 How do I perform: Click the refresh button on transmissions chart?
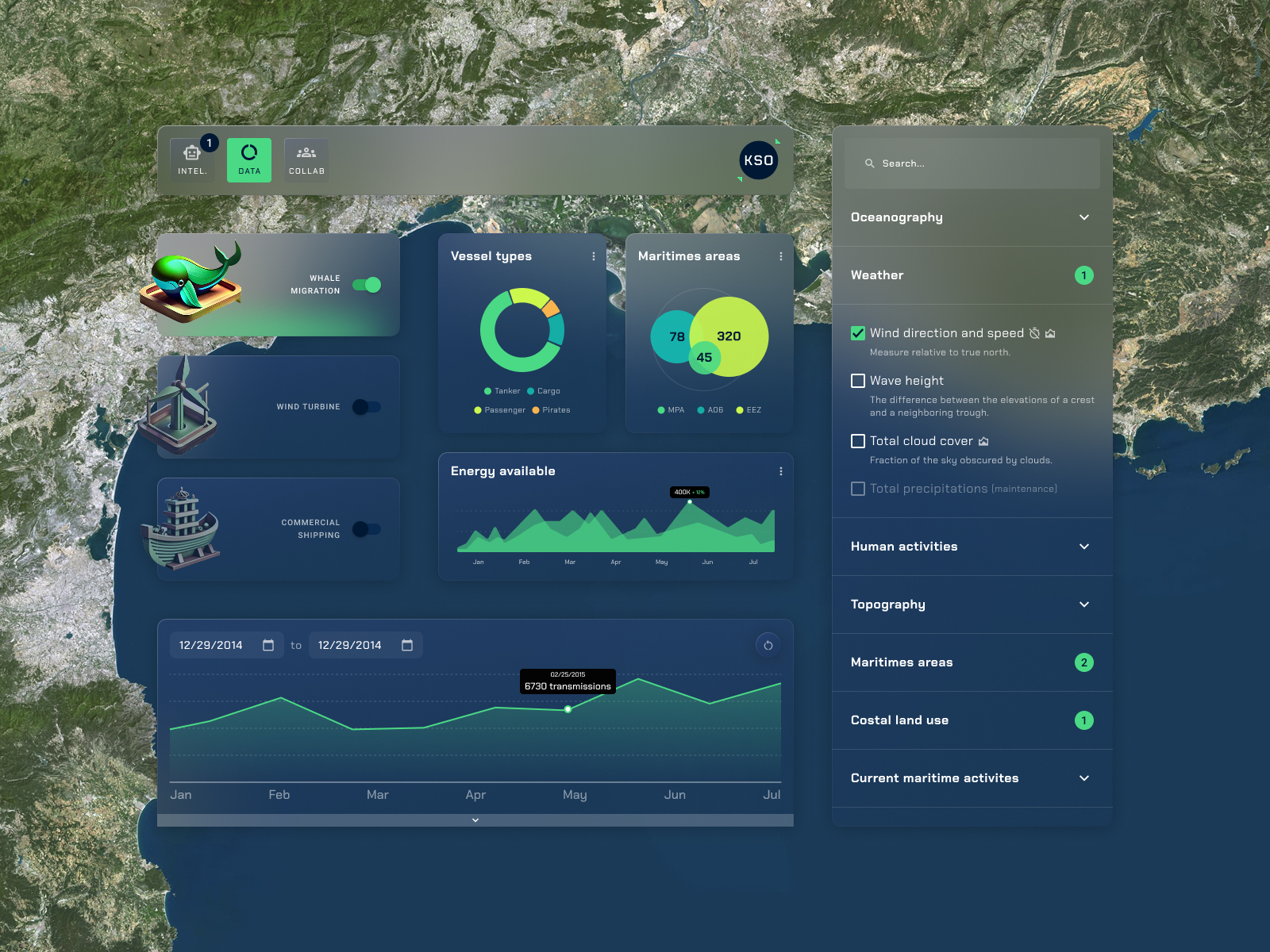[x=768, y=645]
